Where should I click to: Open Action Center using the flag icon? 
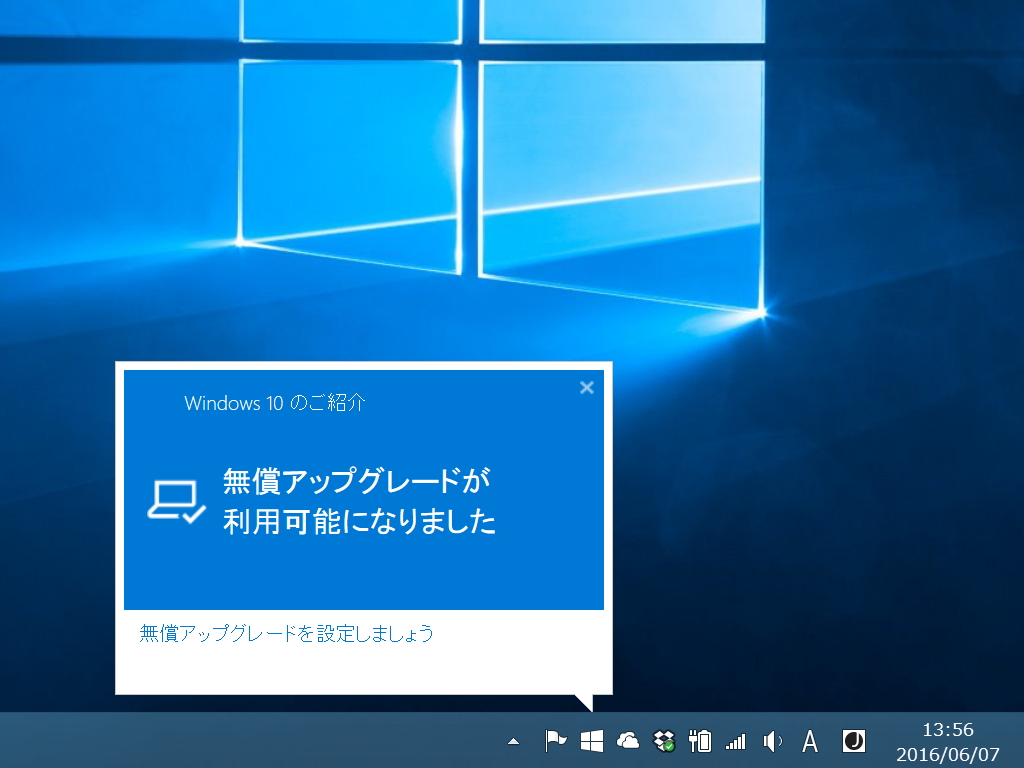[556, 741]
